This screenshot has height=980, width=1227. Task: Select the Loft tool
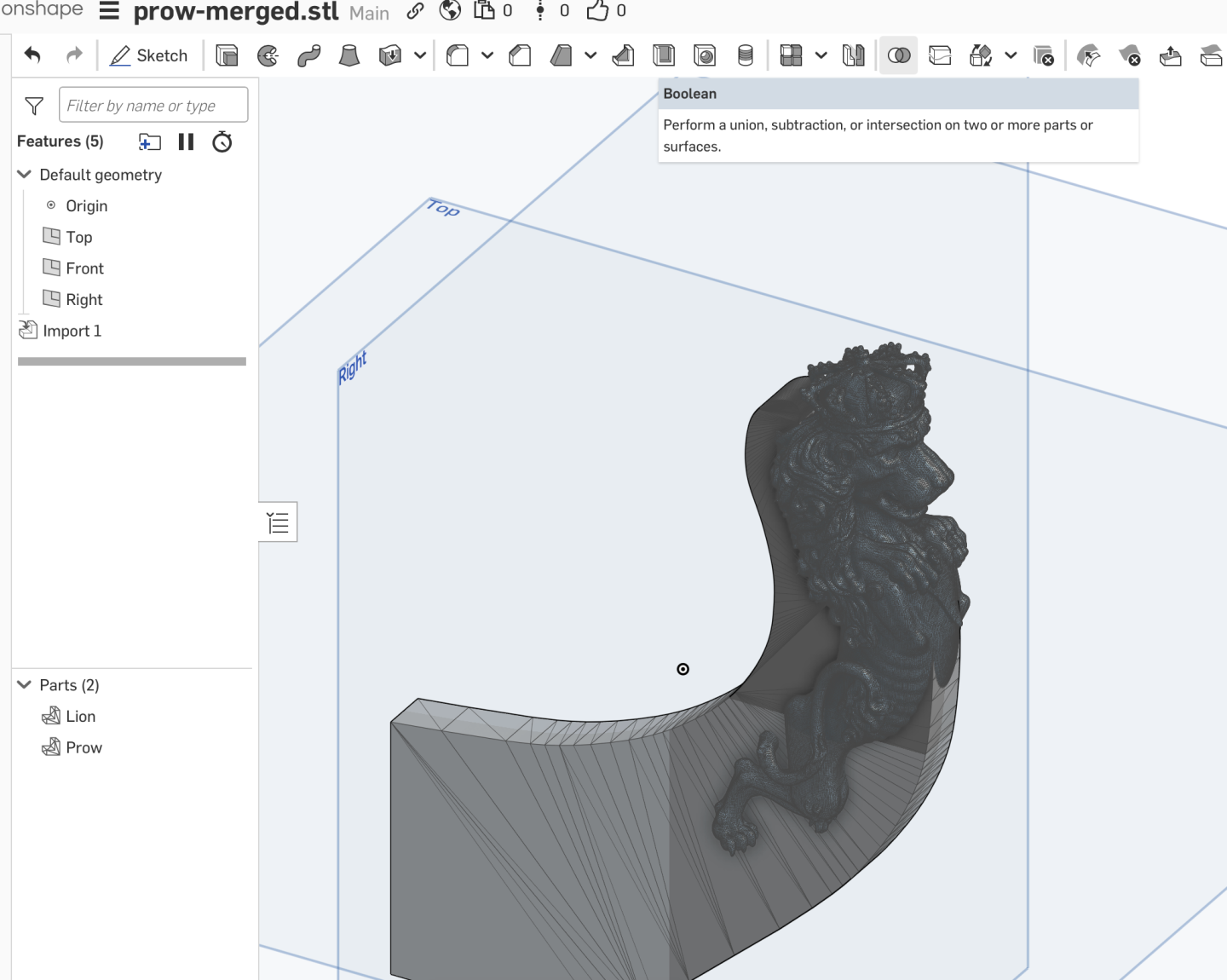[349, 55]
